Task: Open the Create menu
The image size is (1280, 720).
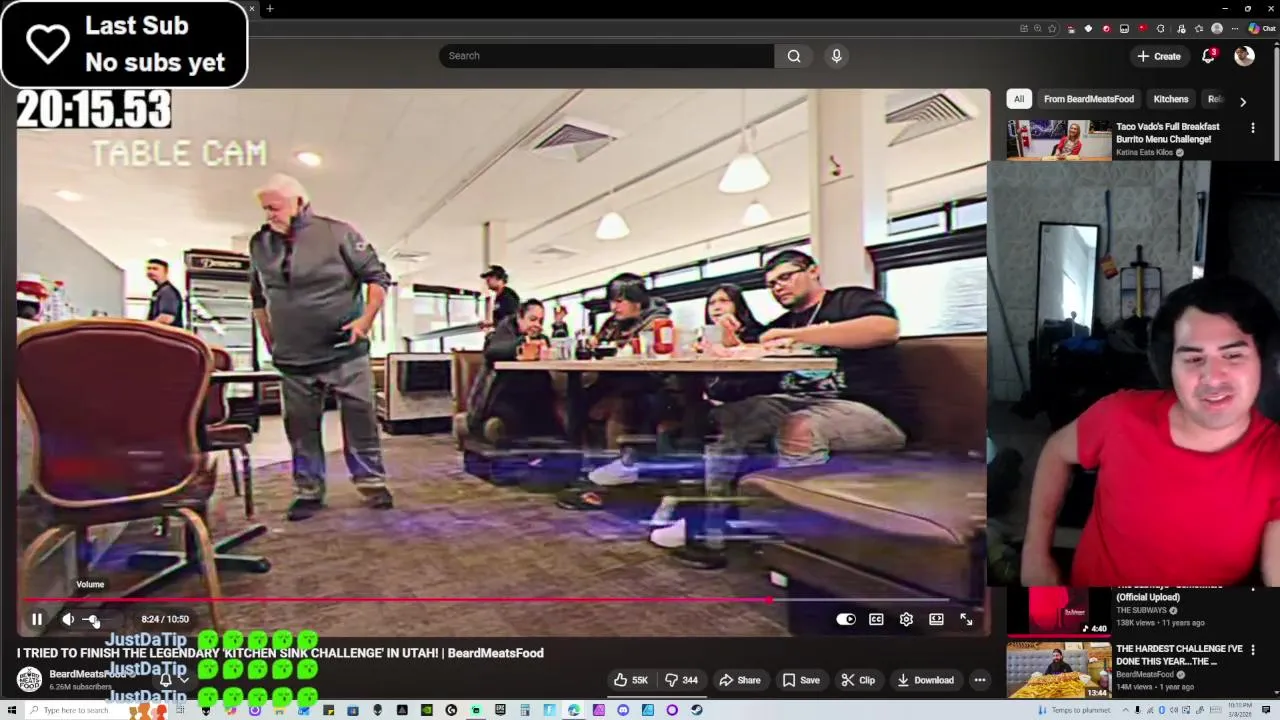Action: [x=1159, y=56]
